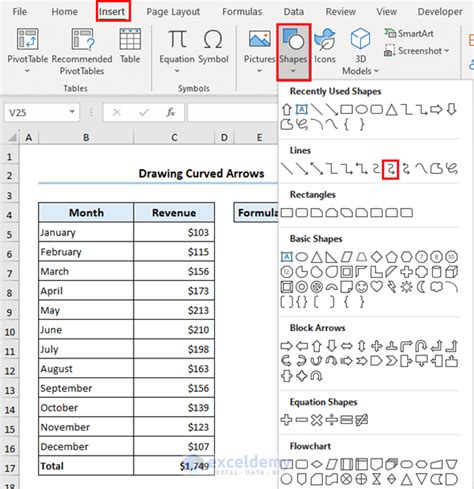
Task: Expand the Pictures dropdown arrow
Action: coord(259,71)
